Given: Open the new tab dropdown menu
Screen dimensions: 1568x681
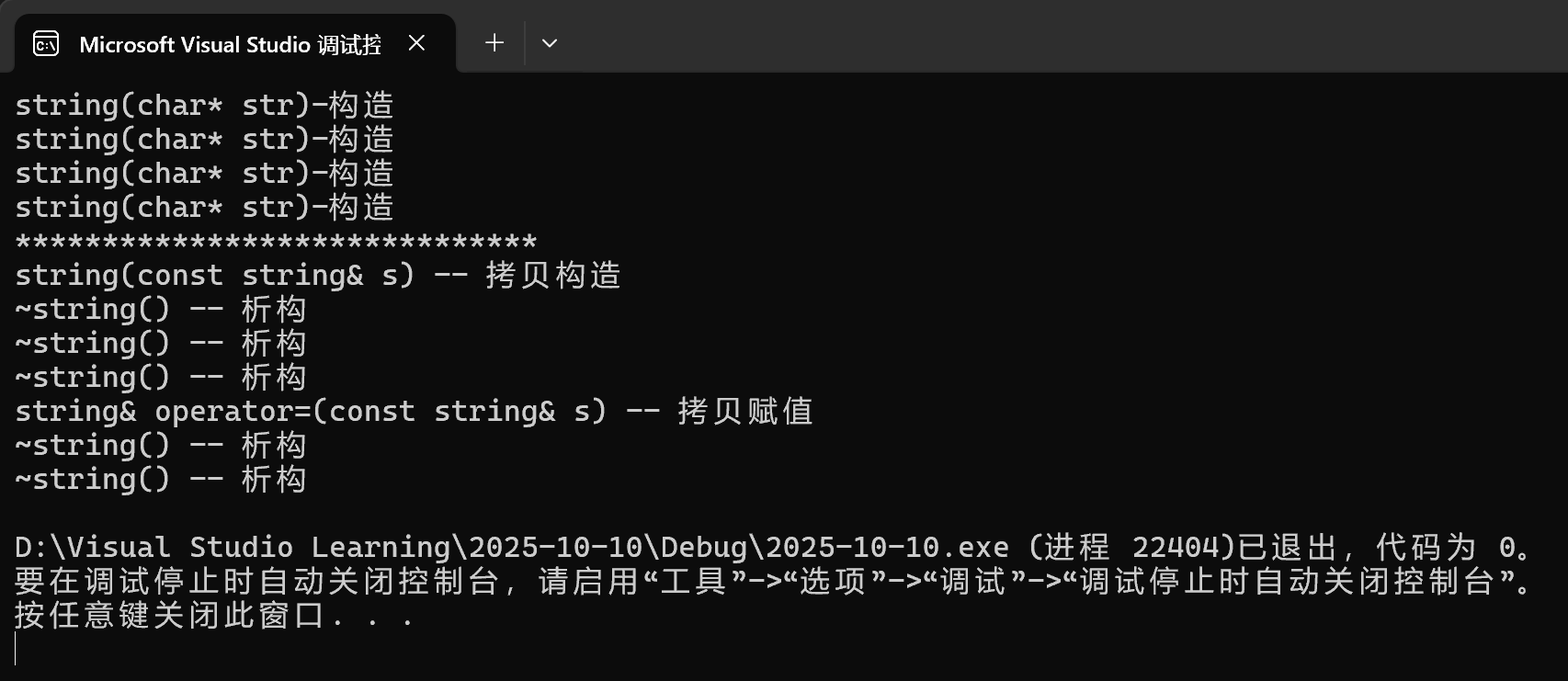Looking at the screenshot, I should pos(549,42).
